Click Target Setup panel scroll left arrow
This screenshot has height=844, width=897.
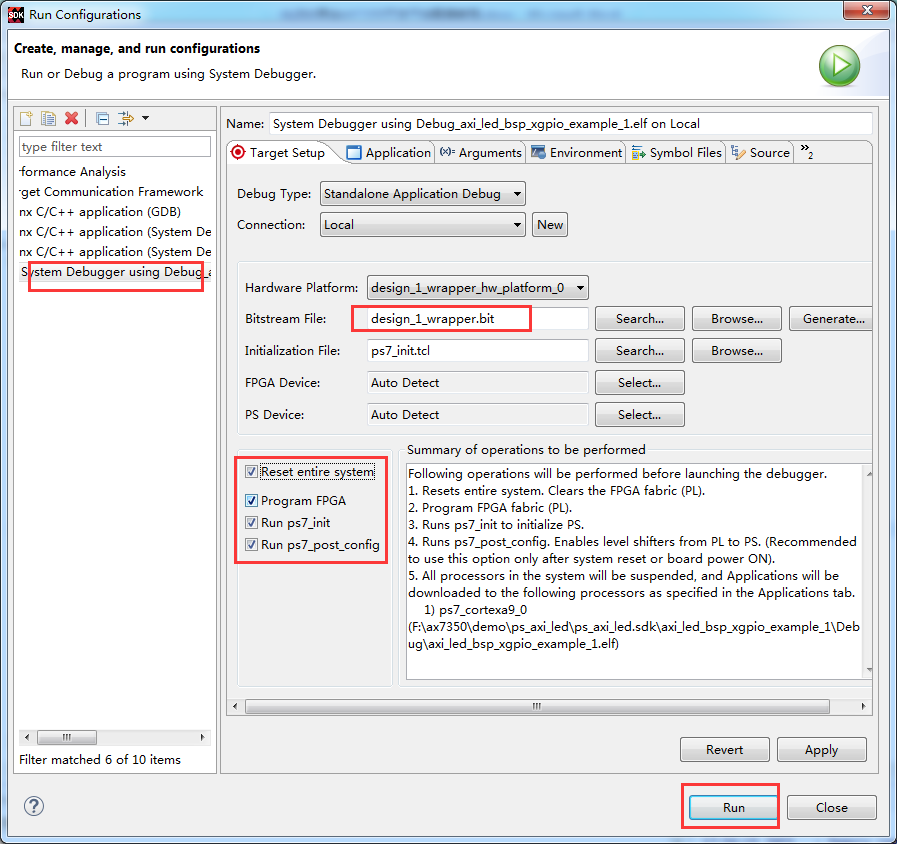[235, 706]
